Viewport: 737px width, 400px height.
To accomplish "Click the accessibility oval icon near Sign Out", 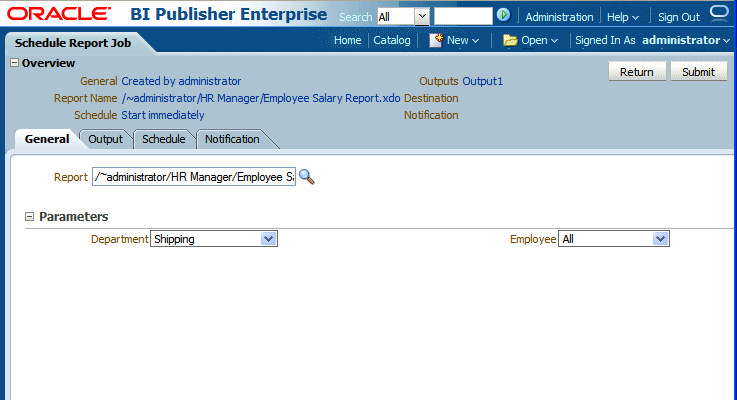I will 719,12.
